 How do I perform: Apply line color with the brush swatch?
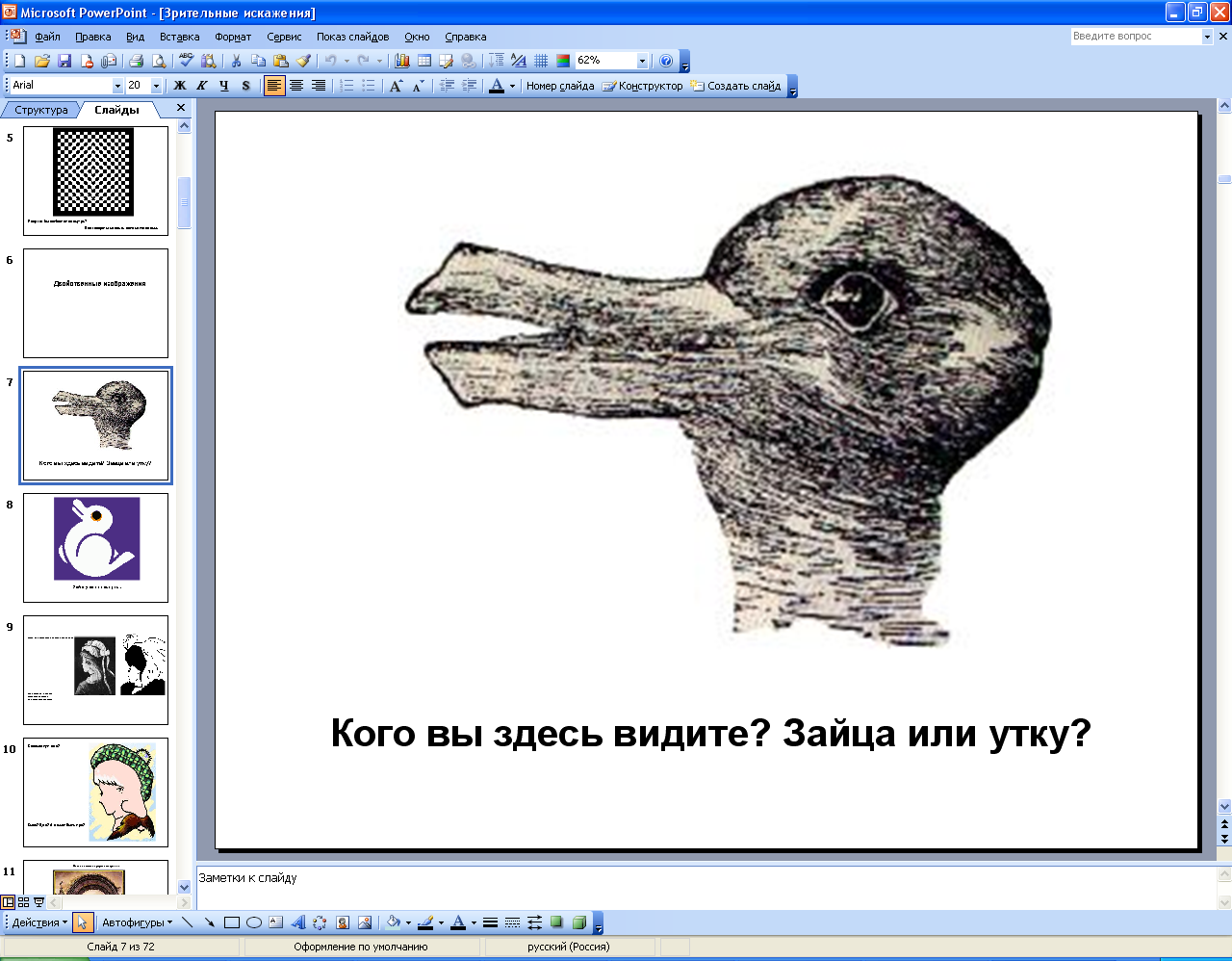pos(425,922)
